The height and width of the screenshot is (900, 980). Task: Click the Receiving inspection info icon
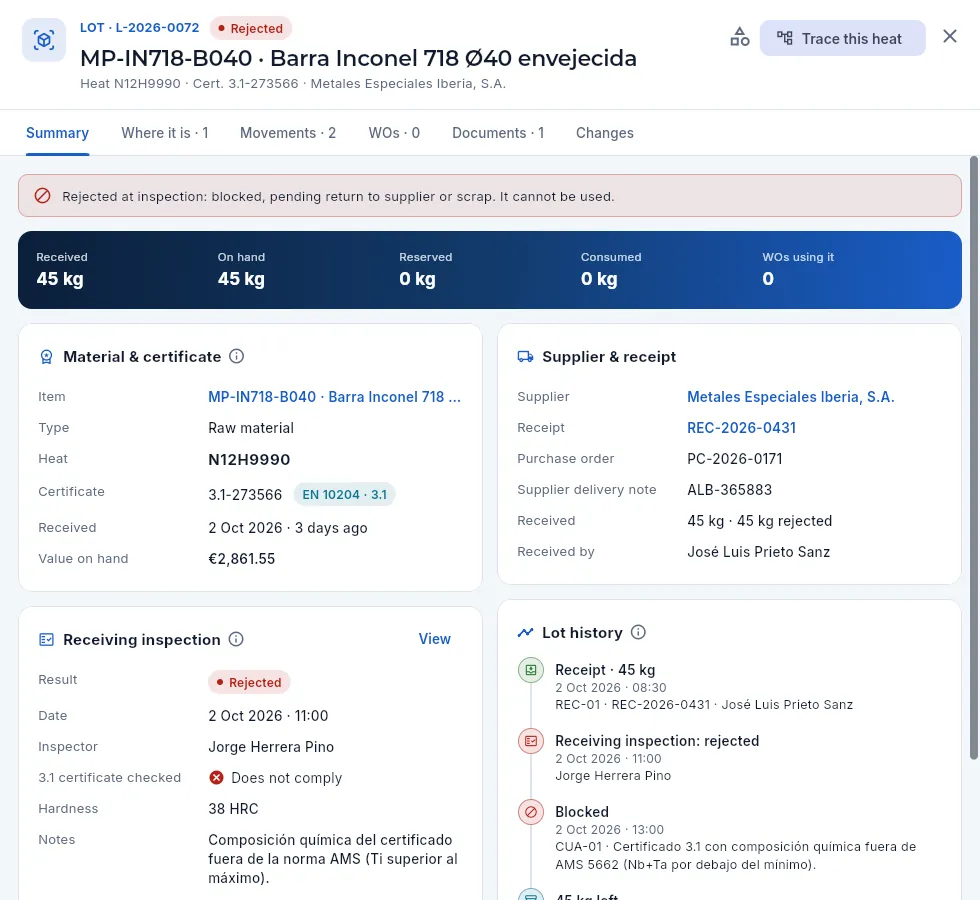236,639
